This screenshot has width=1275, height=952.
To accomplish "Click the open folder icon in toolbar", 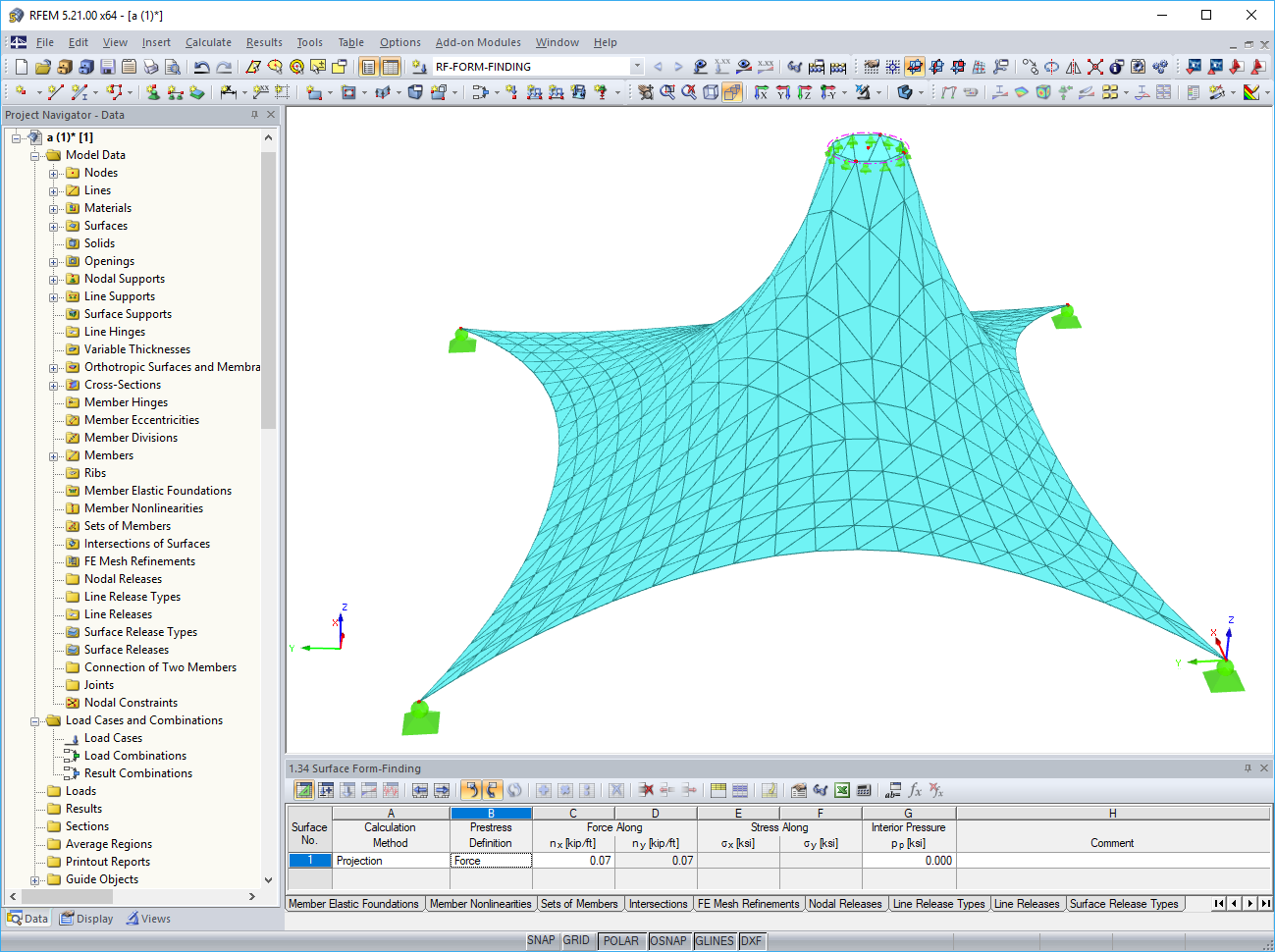I will (x=42, y=67).
